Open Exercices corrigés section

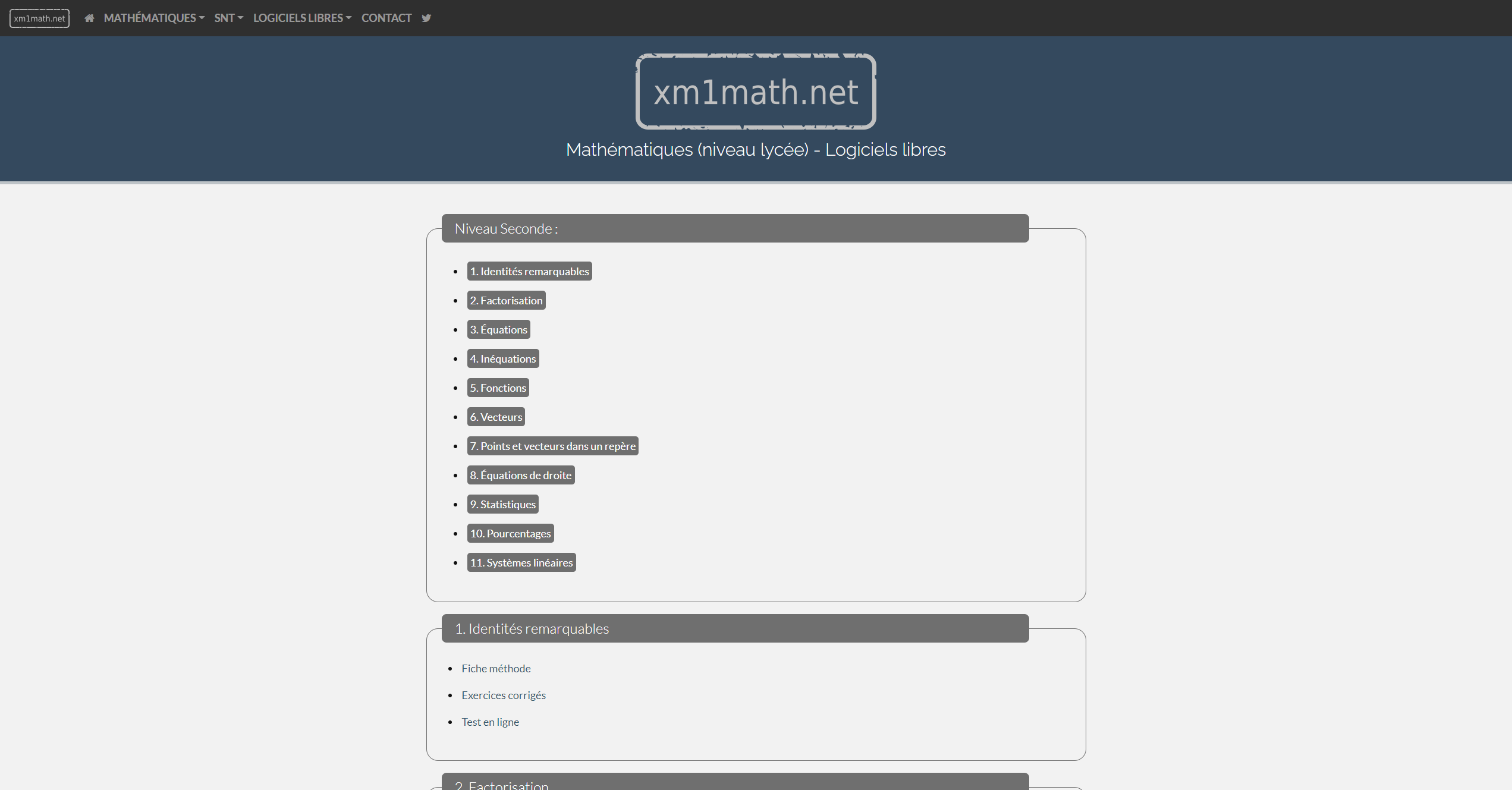[503, 693]
